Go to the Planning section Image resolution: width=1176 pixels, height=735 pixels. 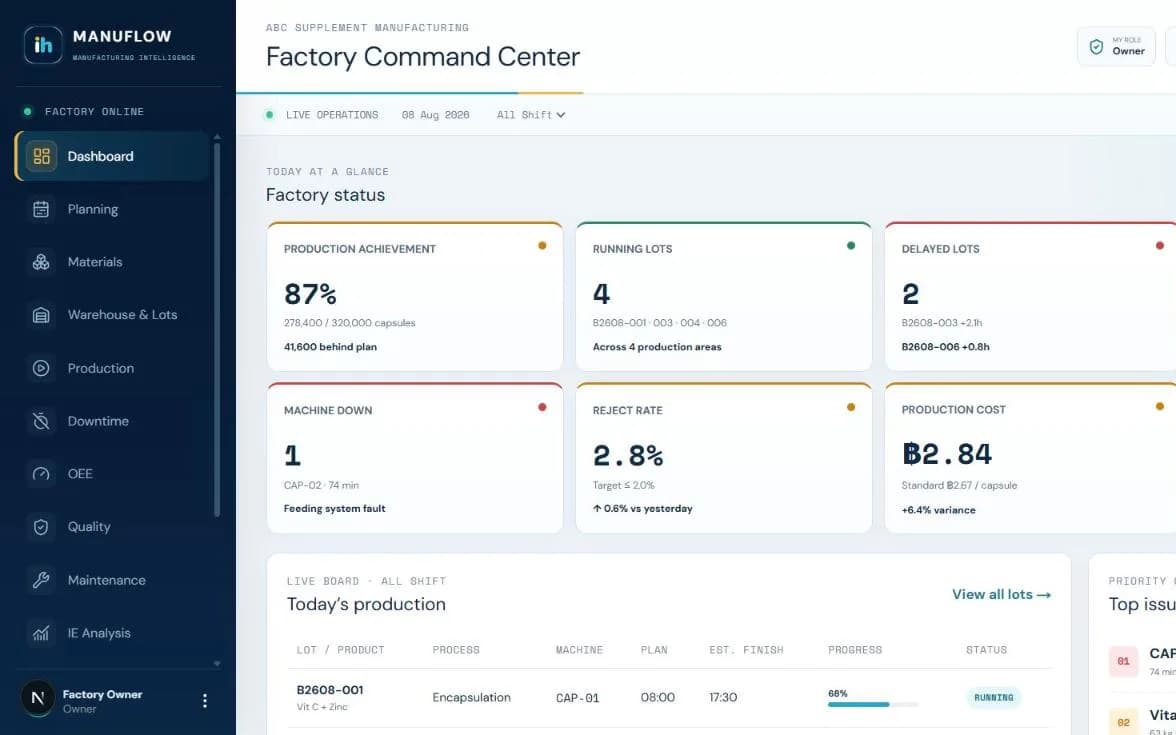click(x=112, y=209)
